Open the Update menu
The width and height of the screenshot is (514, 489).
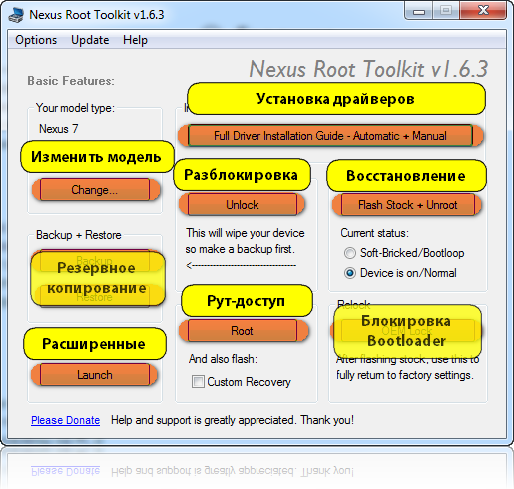(90, 40)
